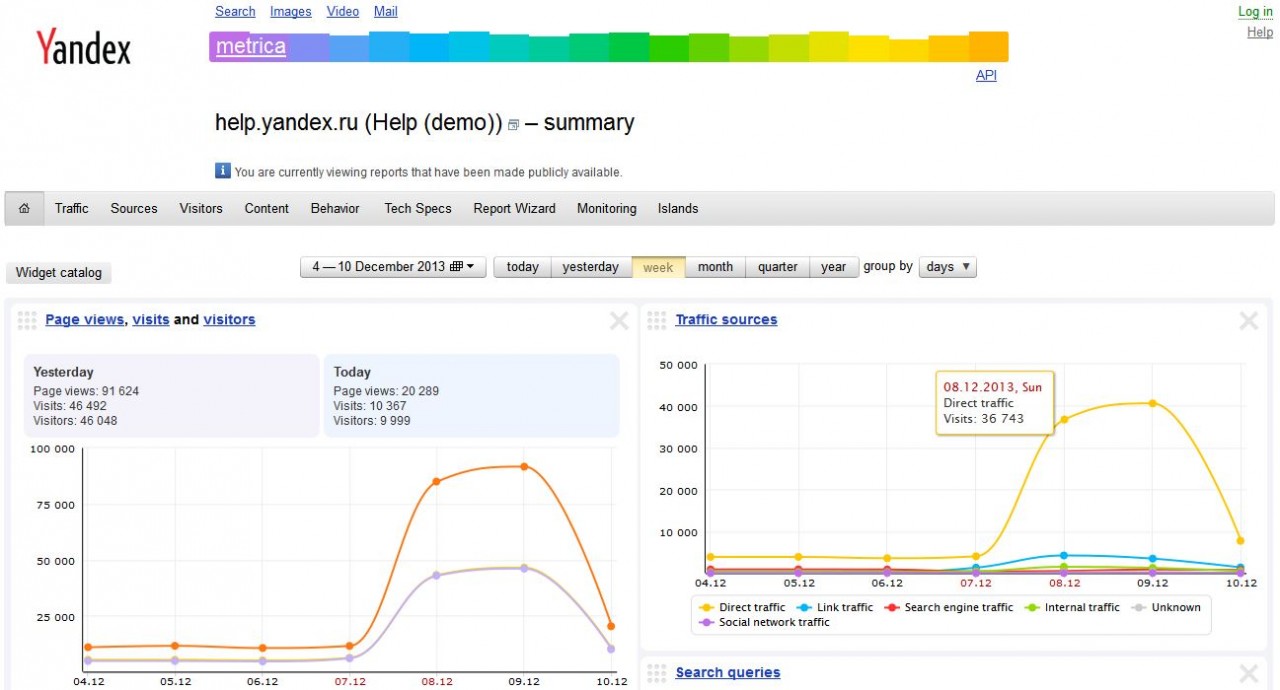Grab the Traffic sources widget drag handle
Screen dimensions: 1280x690
point(657,320)
